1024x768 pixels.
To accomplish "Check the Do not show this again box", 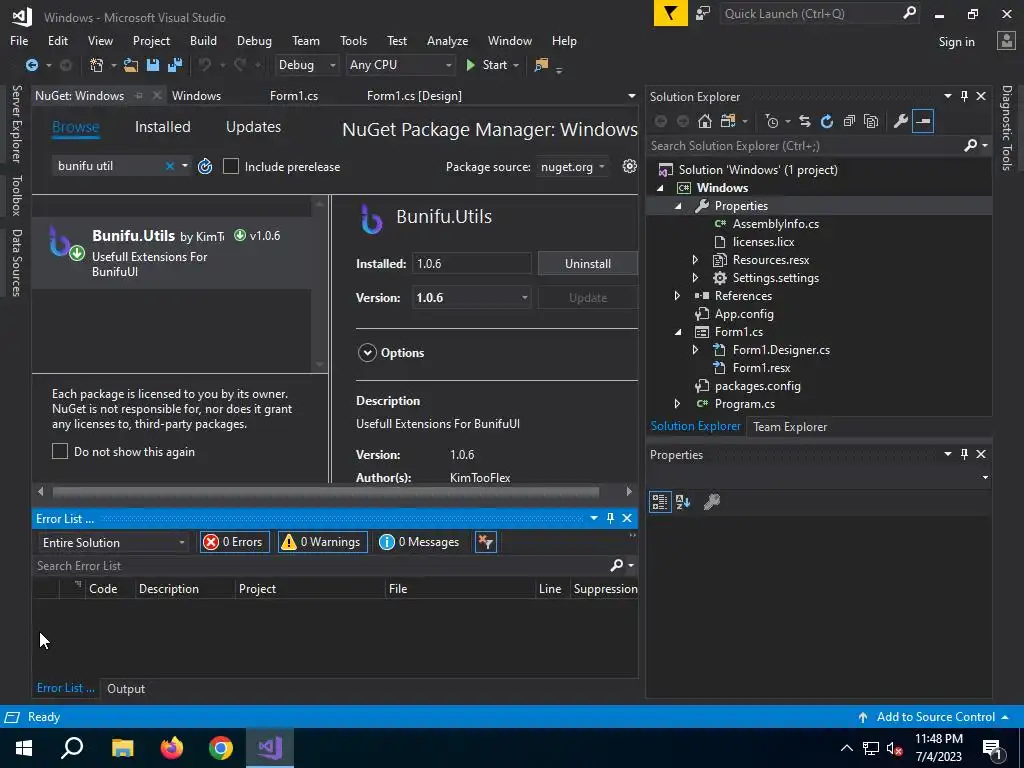I will [59, 451].
